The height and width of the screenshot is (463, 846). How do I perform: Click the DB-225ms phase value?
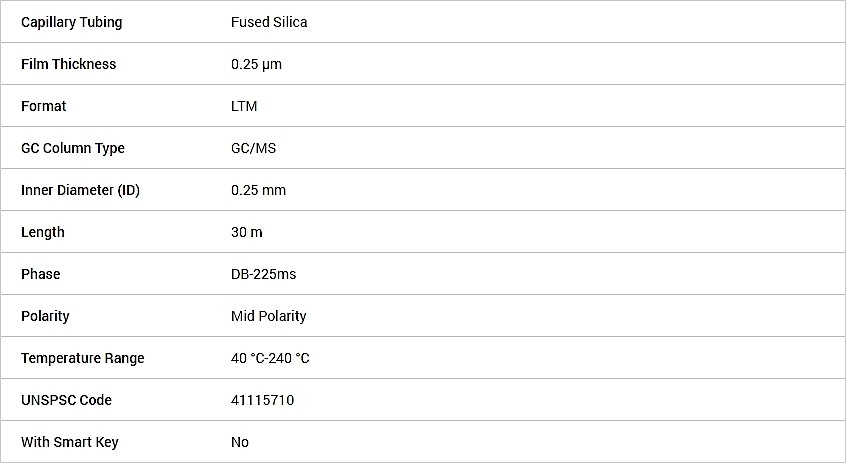(x=263, y=274)
